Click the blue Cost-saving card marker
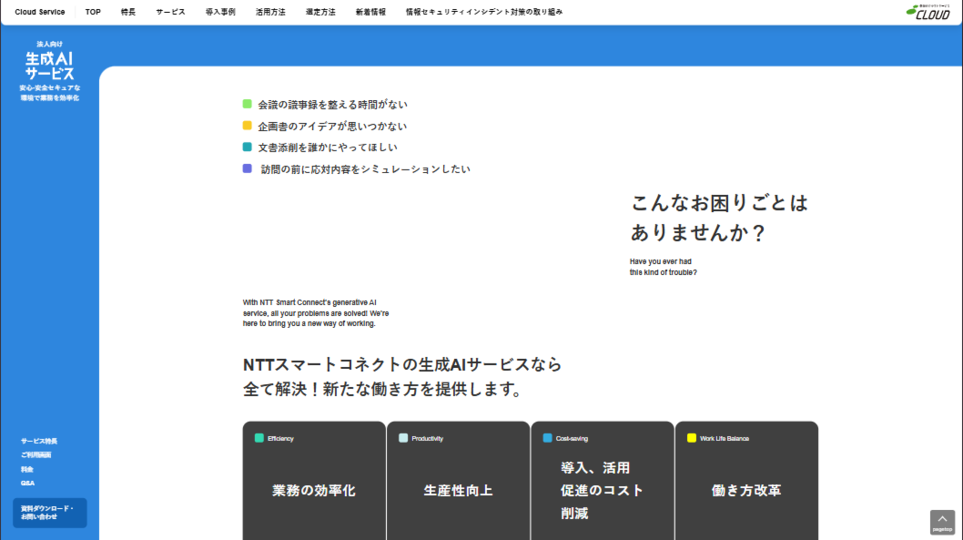 (547, 438)
